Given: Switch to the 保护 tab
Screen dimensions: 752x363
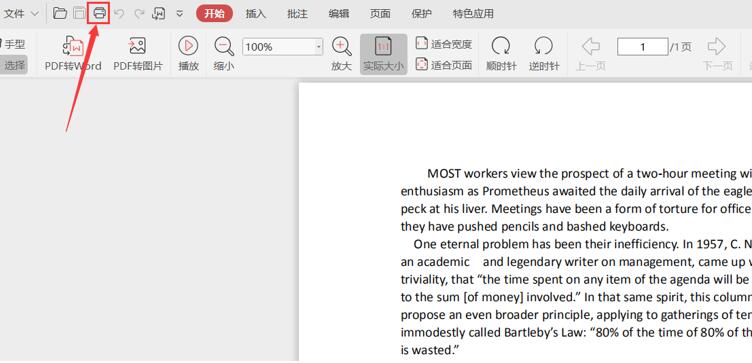Looking at the screenshot, I should pyautogui.click(x=422, y=14).
